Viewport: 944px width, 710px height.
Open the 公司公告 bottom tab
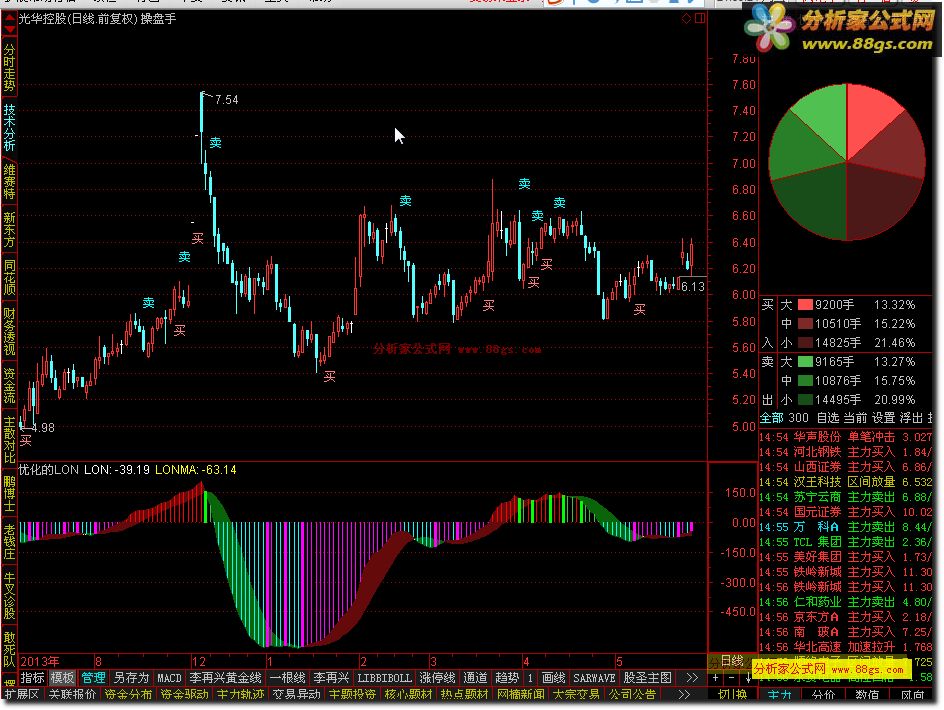[632, 694]
